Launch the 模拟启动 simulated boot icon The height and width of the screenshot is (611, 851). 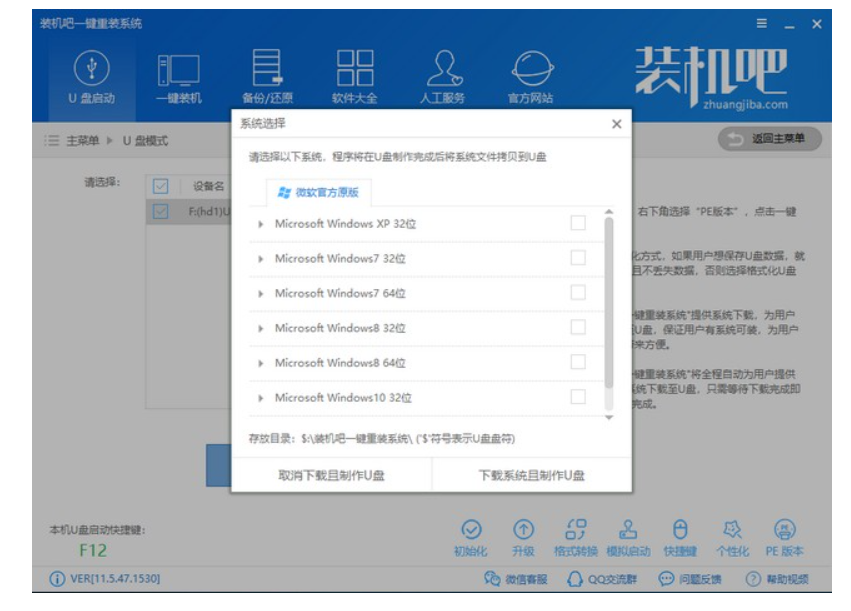click(628, 538)
